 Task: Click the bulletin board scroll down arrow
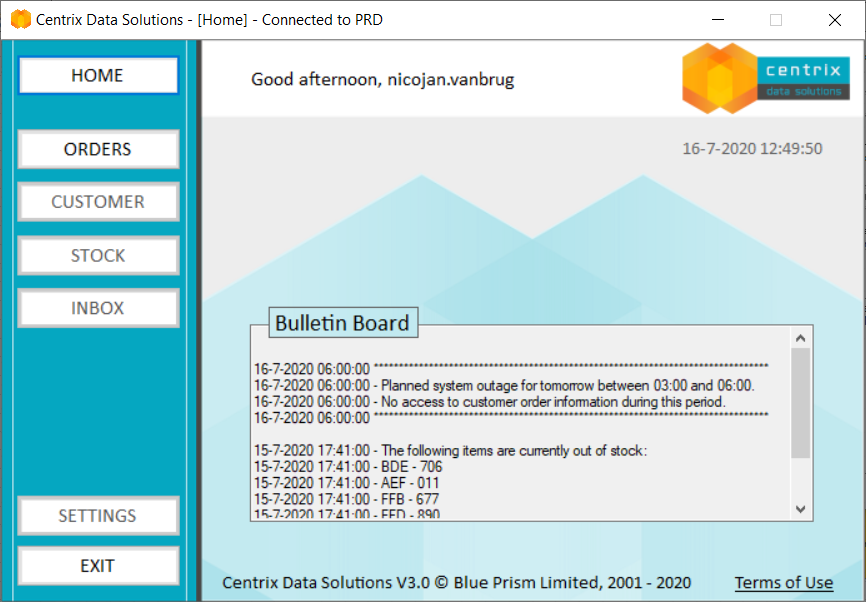pos(801,509)
